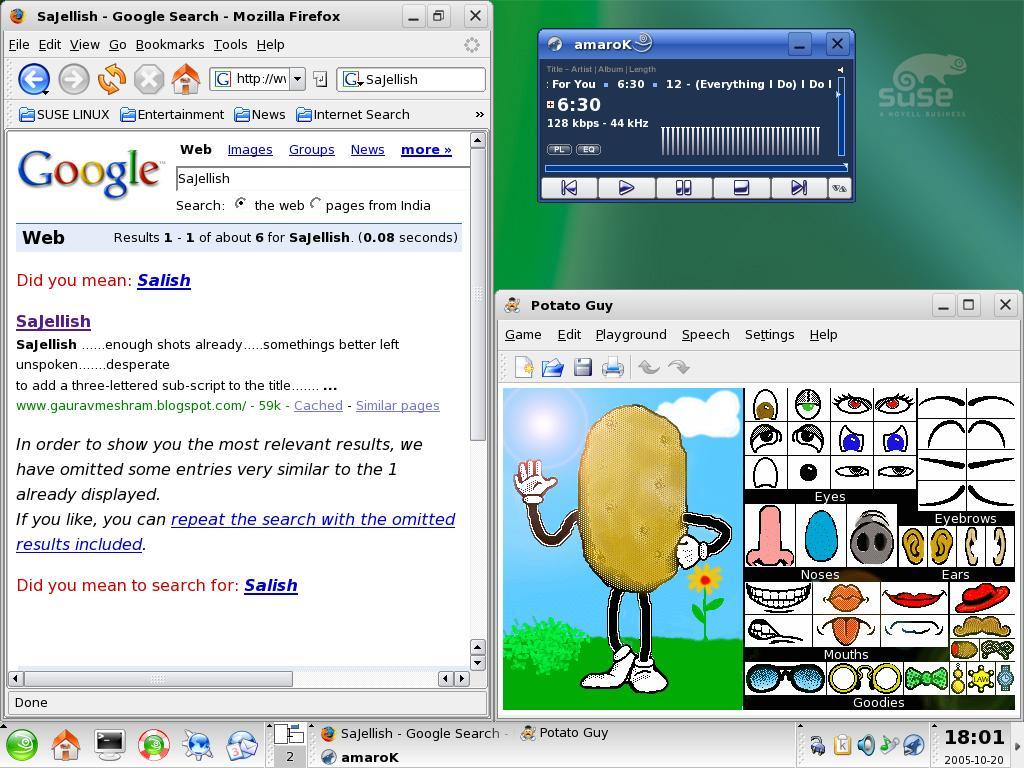Select the brown mustache goodie
Screen dimensions: 1024x768
point(982,626)
